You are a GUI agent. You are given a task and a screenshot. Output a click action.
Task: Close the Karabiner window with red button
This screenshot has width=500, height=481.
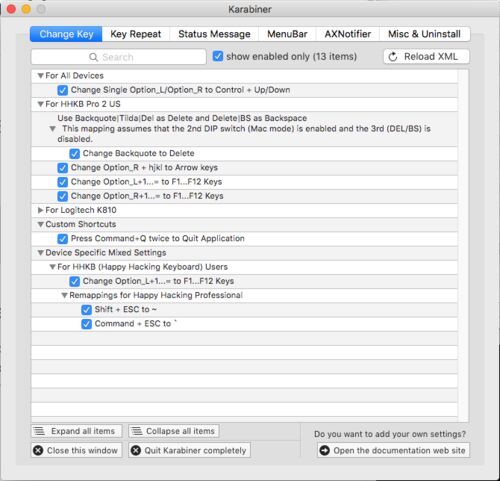(11, 9)
